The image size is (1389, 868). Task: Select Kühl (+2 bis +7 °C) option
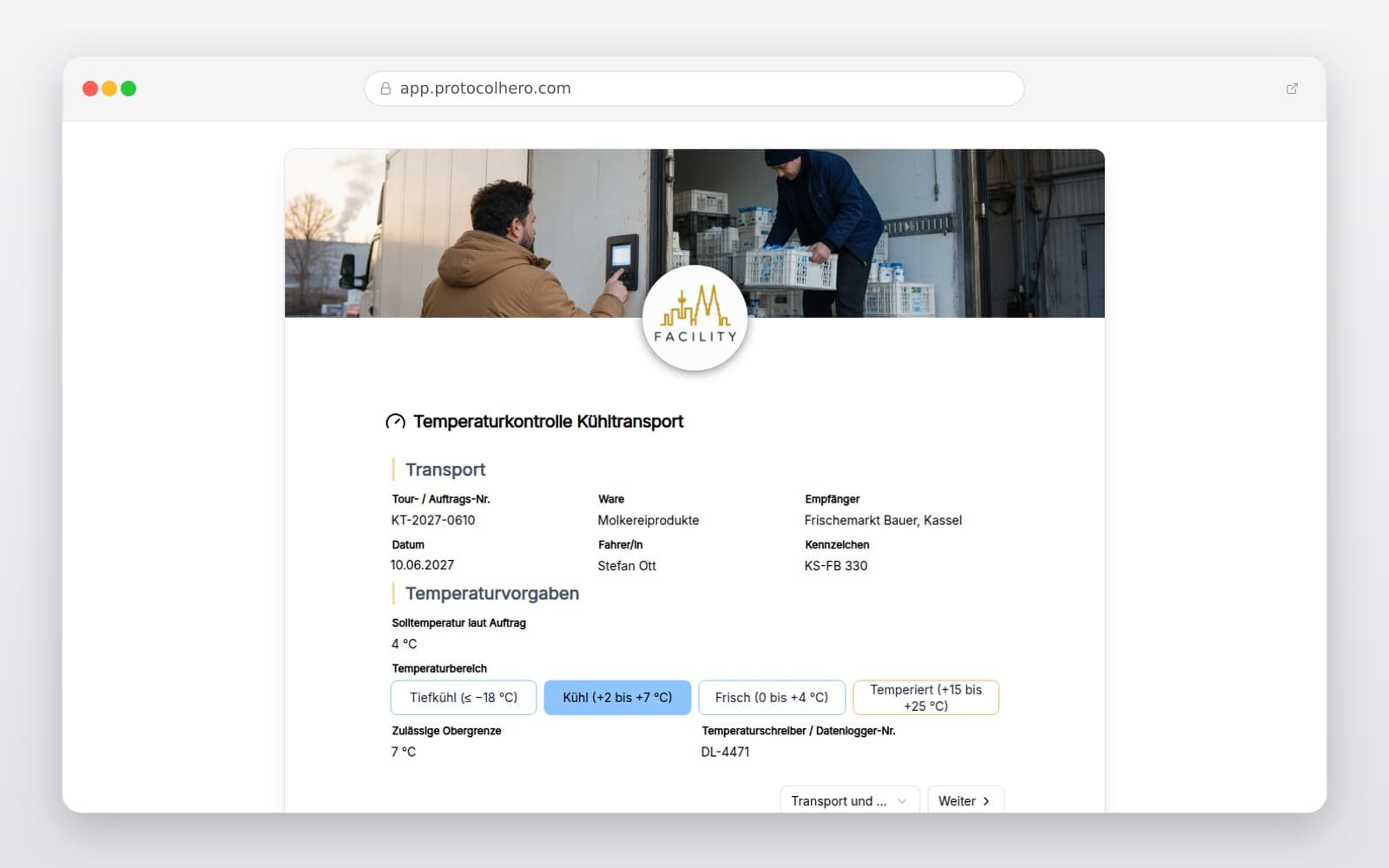point(617,698)
